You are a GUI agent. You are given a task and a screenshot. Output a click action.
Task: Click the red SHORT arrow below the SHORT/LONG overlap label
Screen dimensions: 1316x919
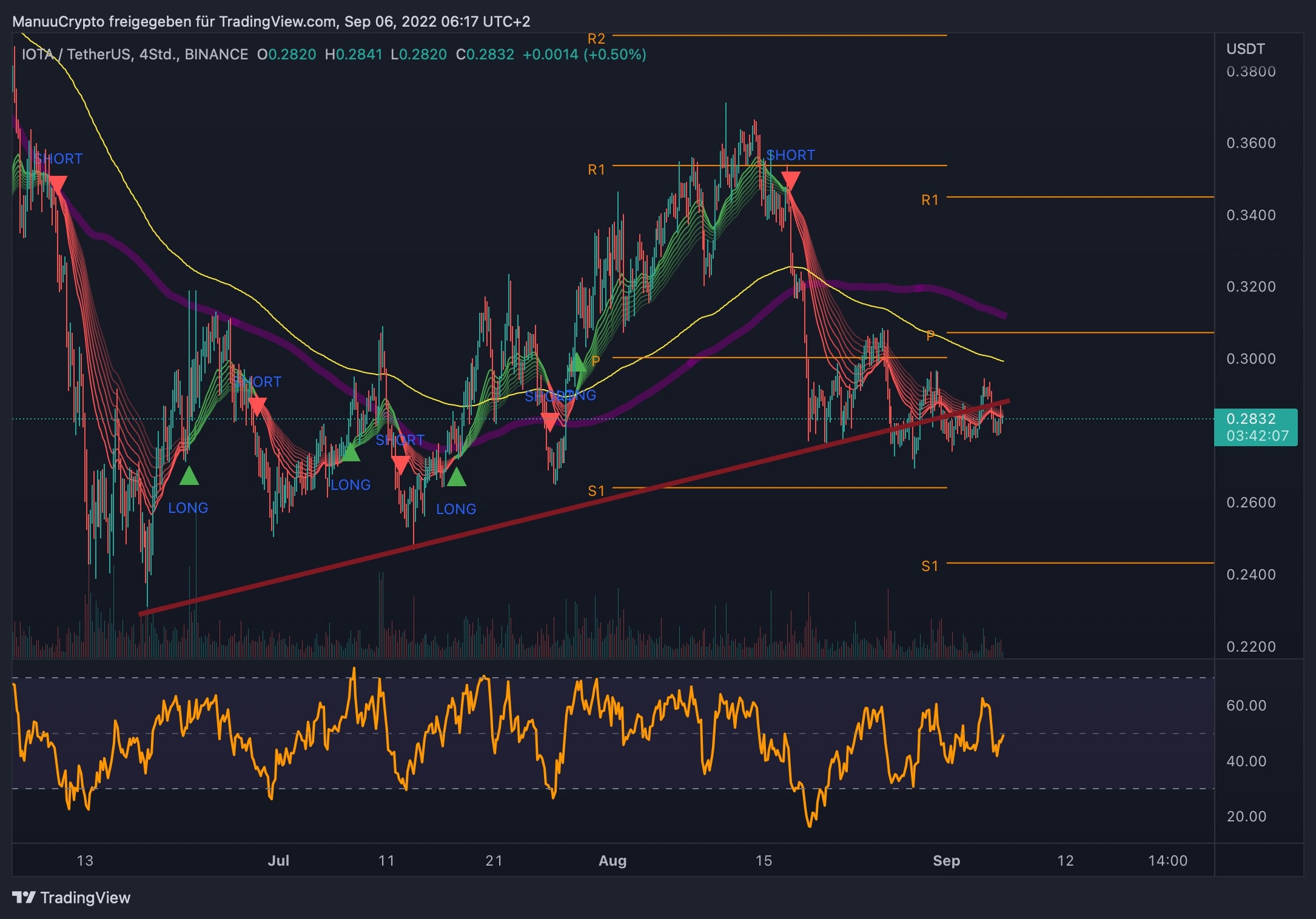point(550,421)
